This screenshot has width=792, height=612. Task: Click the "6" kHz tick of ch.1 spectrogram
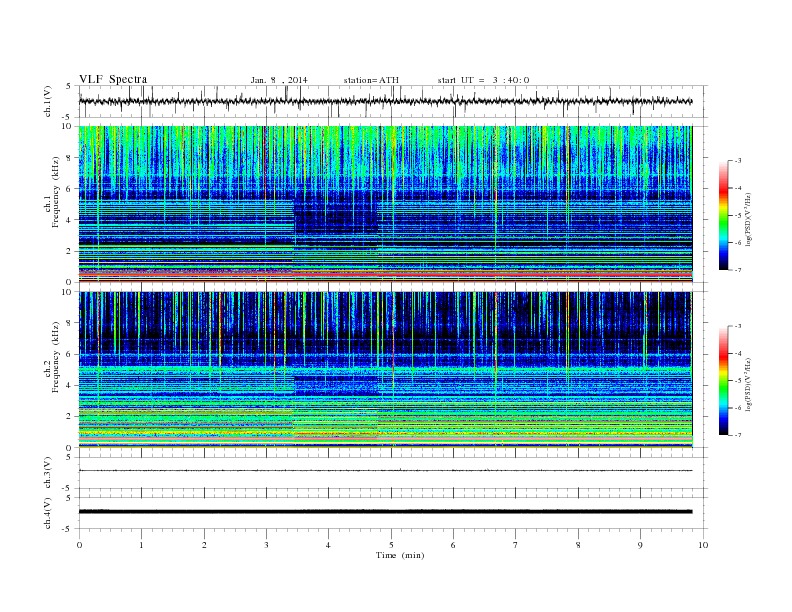tap(69, 189)
